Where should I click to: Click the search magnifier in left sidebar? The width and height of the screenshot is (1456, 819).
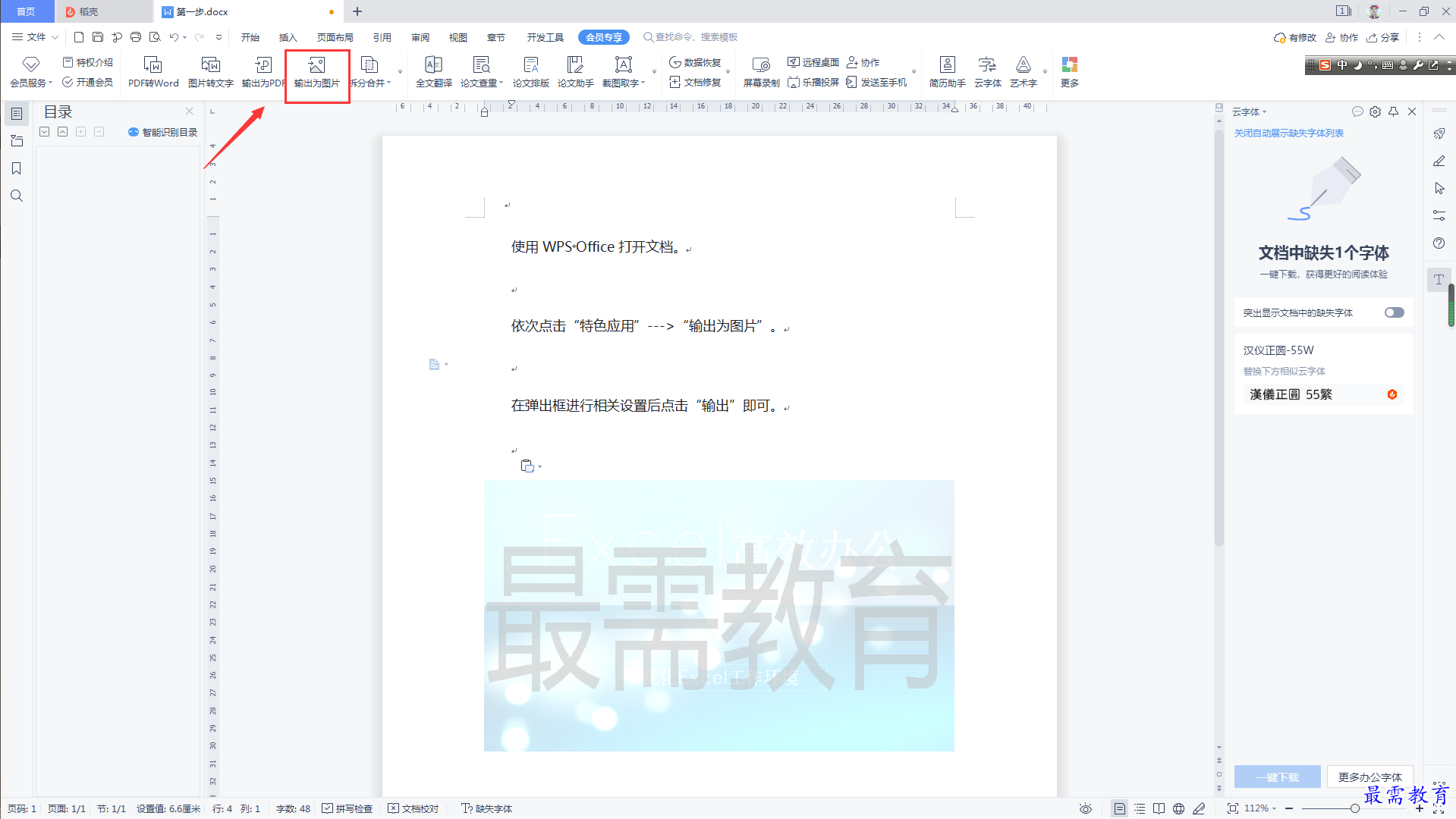click(16, 196)
